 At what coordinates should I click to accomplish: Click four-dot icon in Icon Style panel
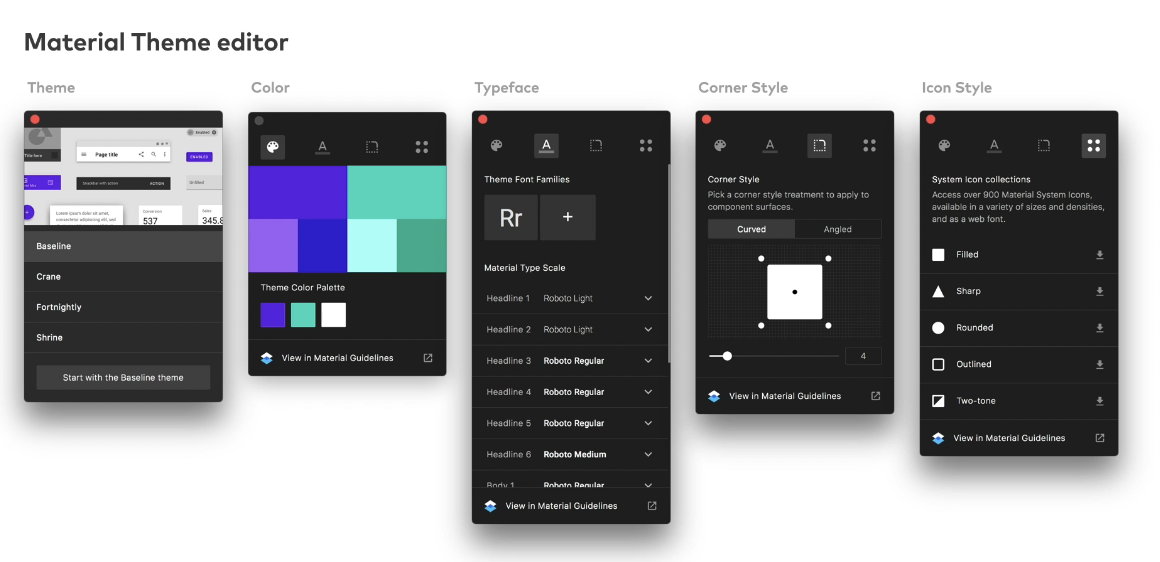pyautogui.click(x=1093, y=146)
